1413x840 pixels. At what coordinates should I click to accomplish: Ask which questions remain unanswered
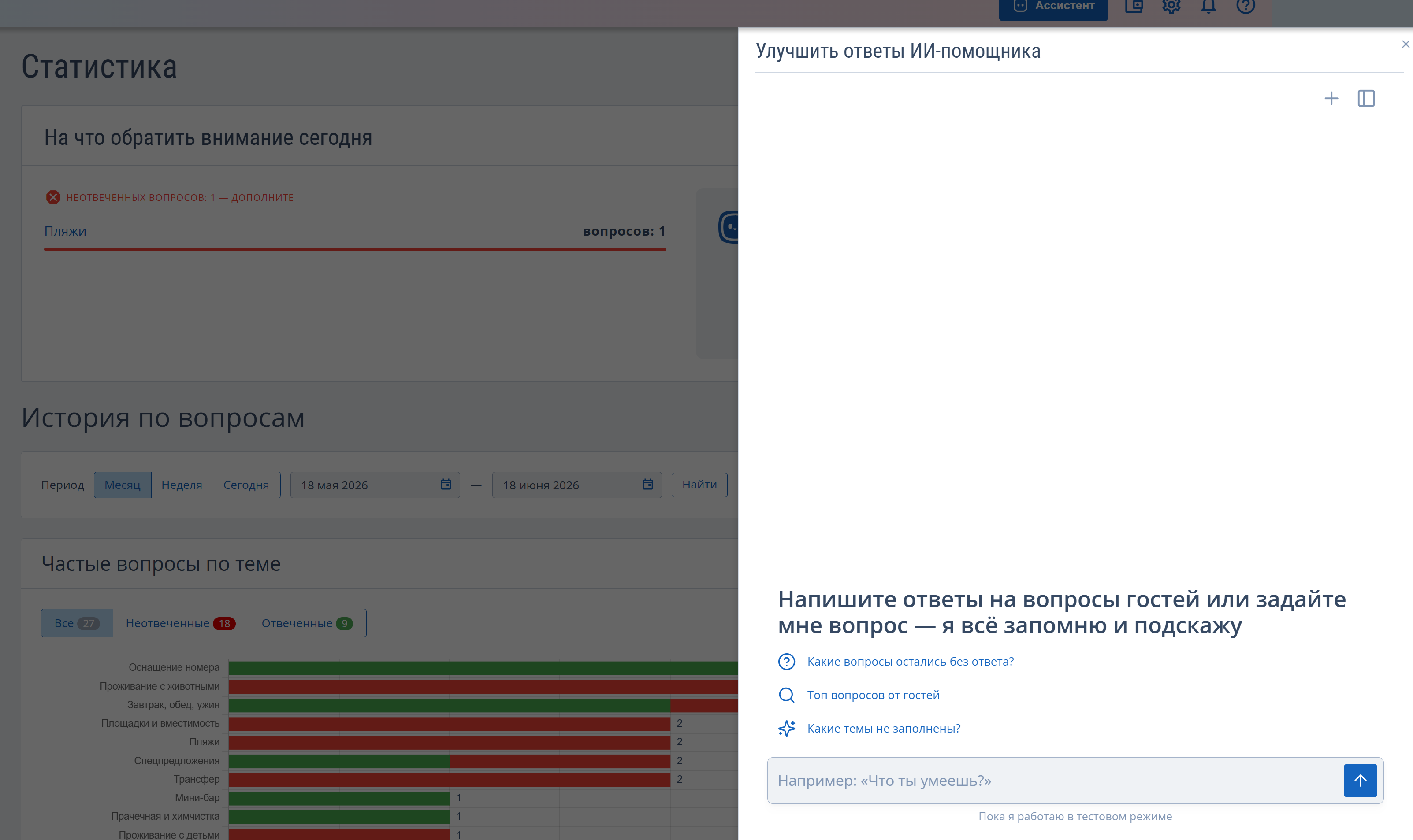click(x=910, y=661)
